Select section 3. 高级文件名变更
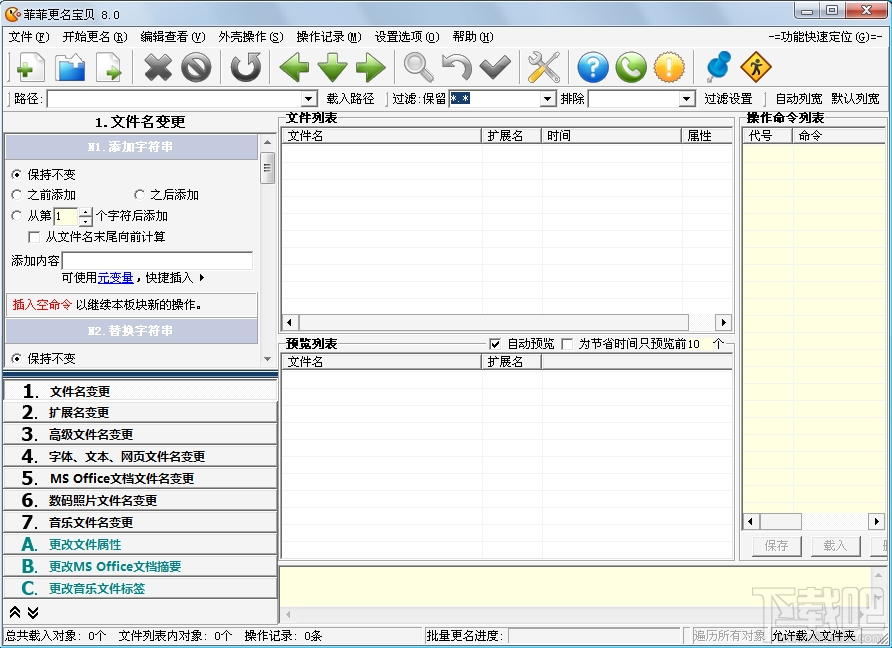The height and width of the screenshot is (648, 892). pyautogui.click(x=140, y=434)
